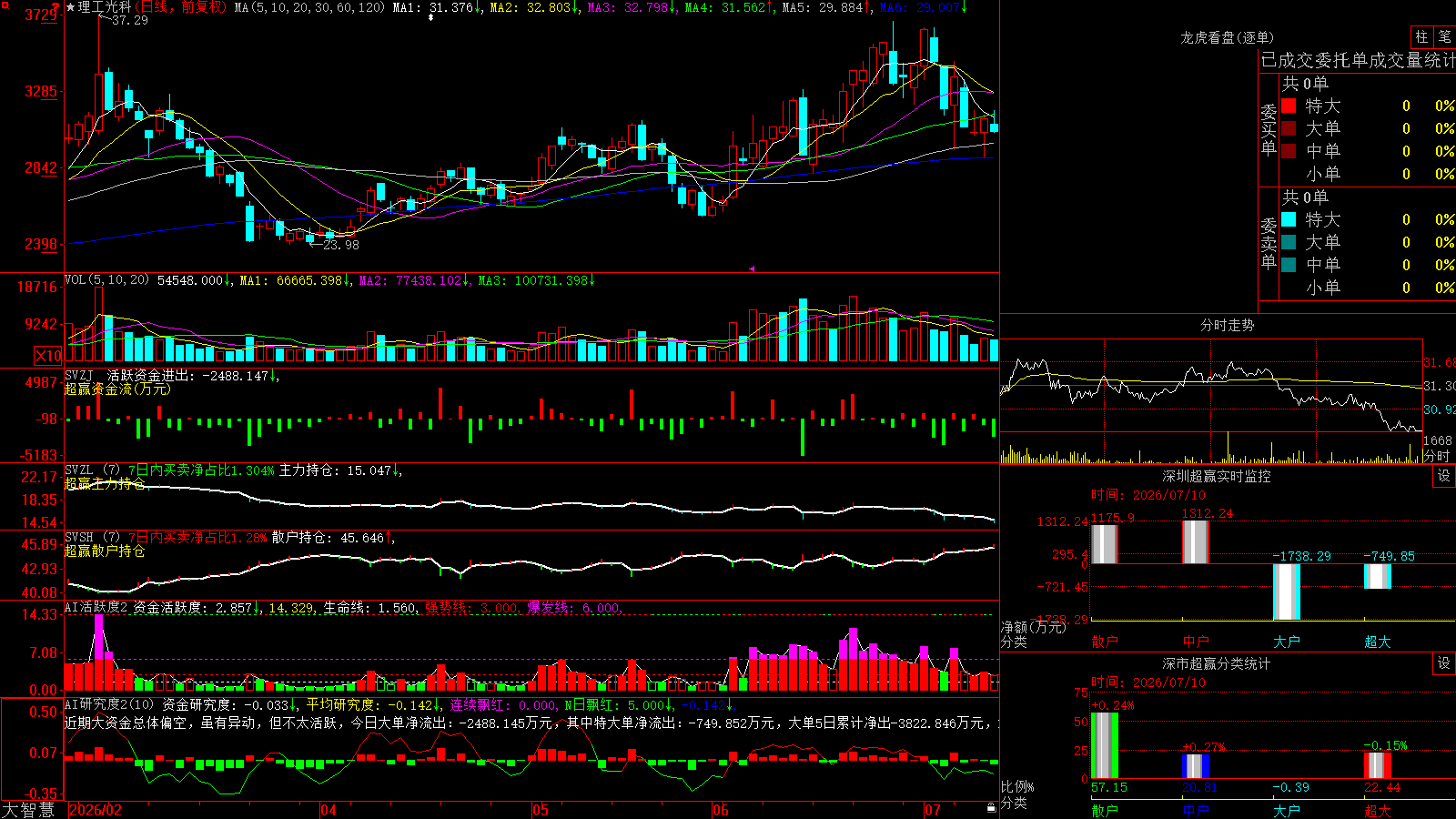Viewport: 1456px width, 819px height.
Task: Switch 龙虎看盘 to 柱 bar view
Action: pyautogui.click(x=1421, y=36)
